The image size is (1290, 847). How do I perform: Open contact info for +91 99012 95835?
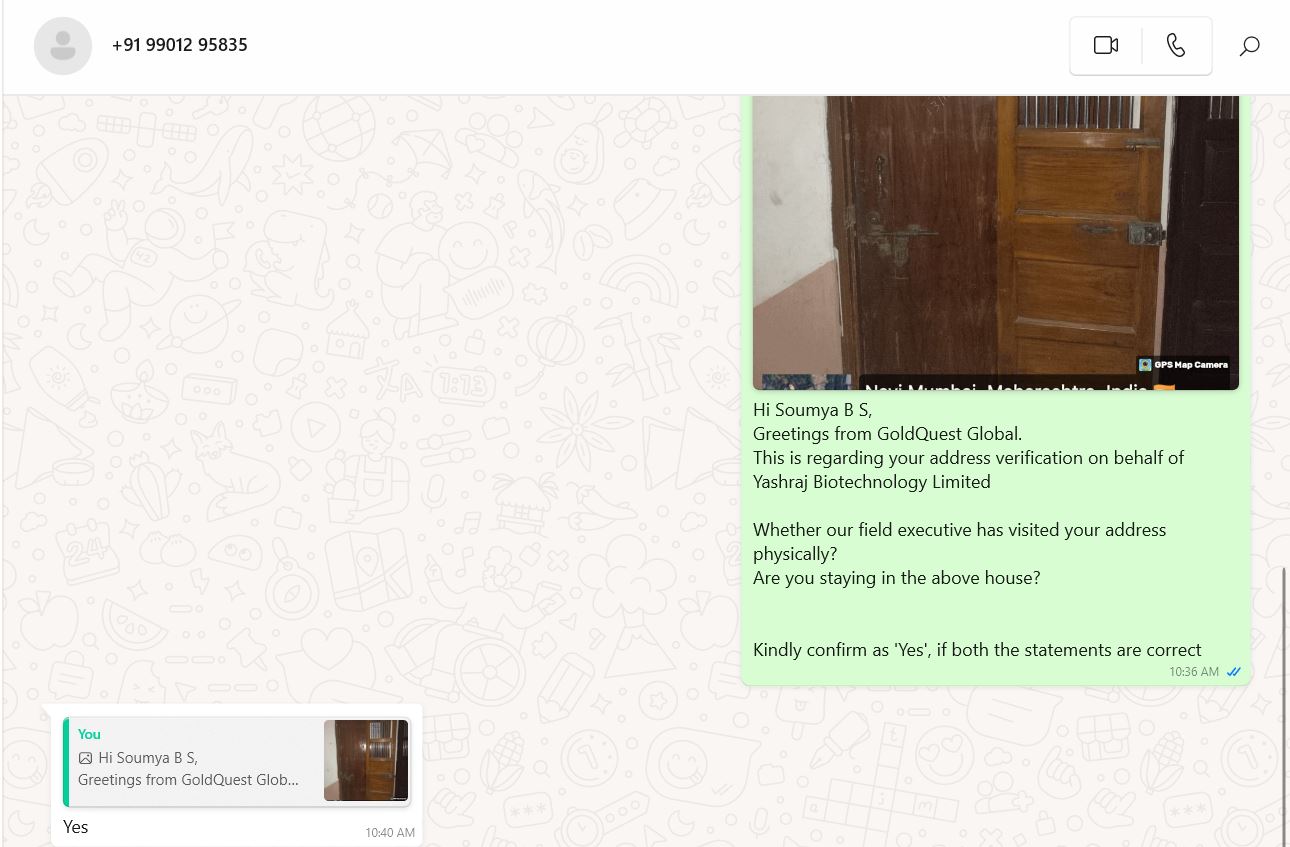pyautogui.click(x=180, y=45)
